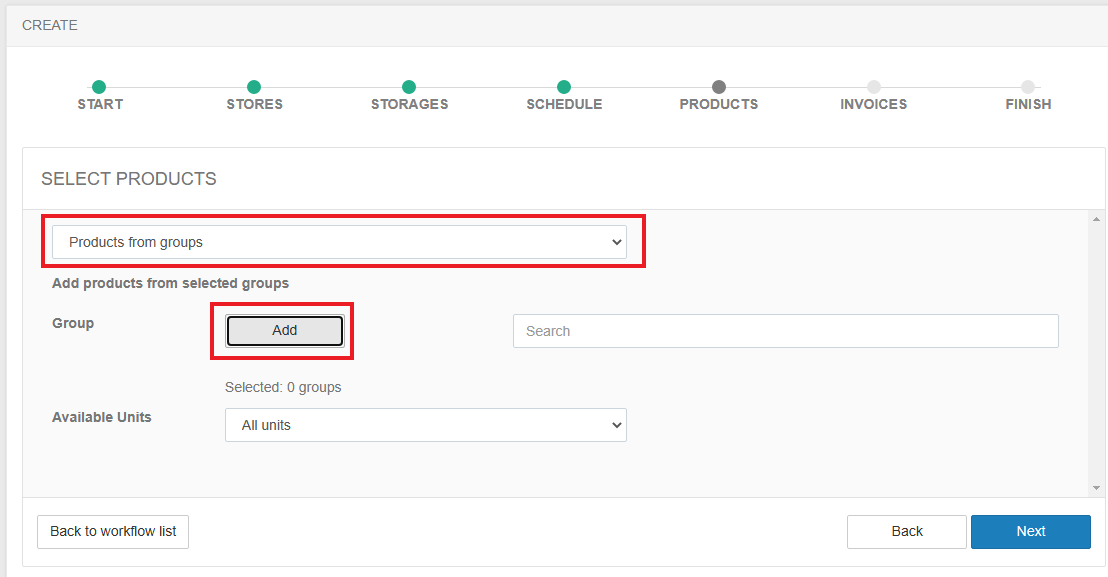Click the green SCHEDULE step dot
Screen dimensions: 1108x577
pyautogui.click(x=564, y=87)
